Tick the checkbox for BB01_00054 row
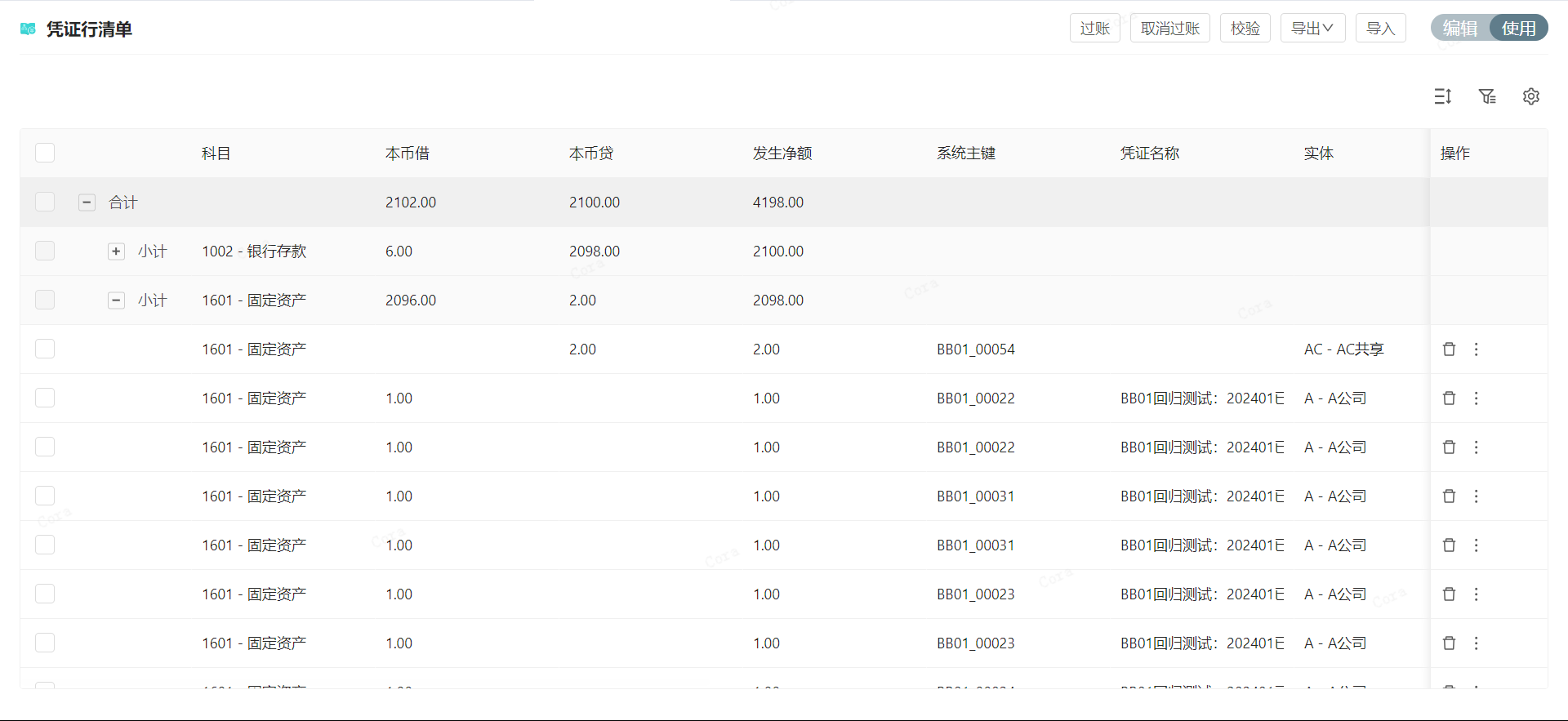 (45, 349)
